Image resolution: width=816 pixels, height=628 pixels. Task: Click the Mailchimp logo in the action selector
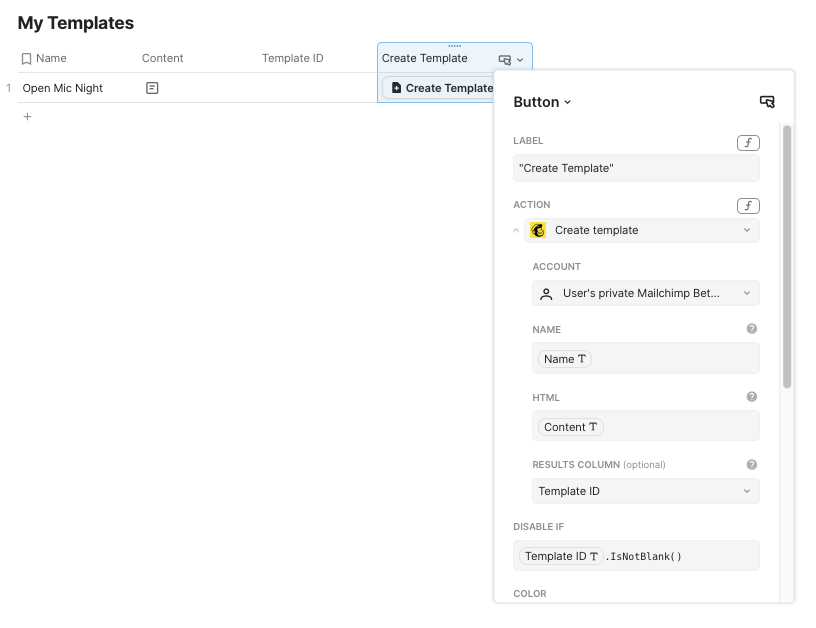538,231
